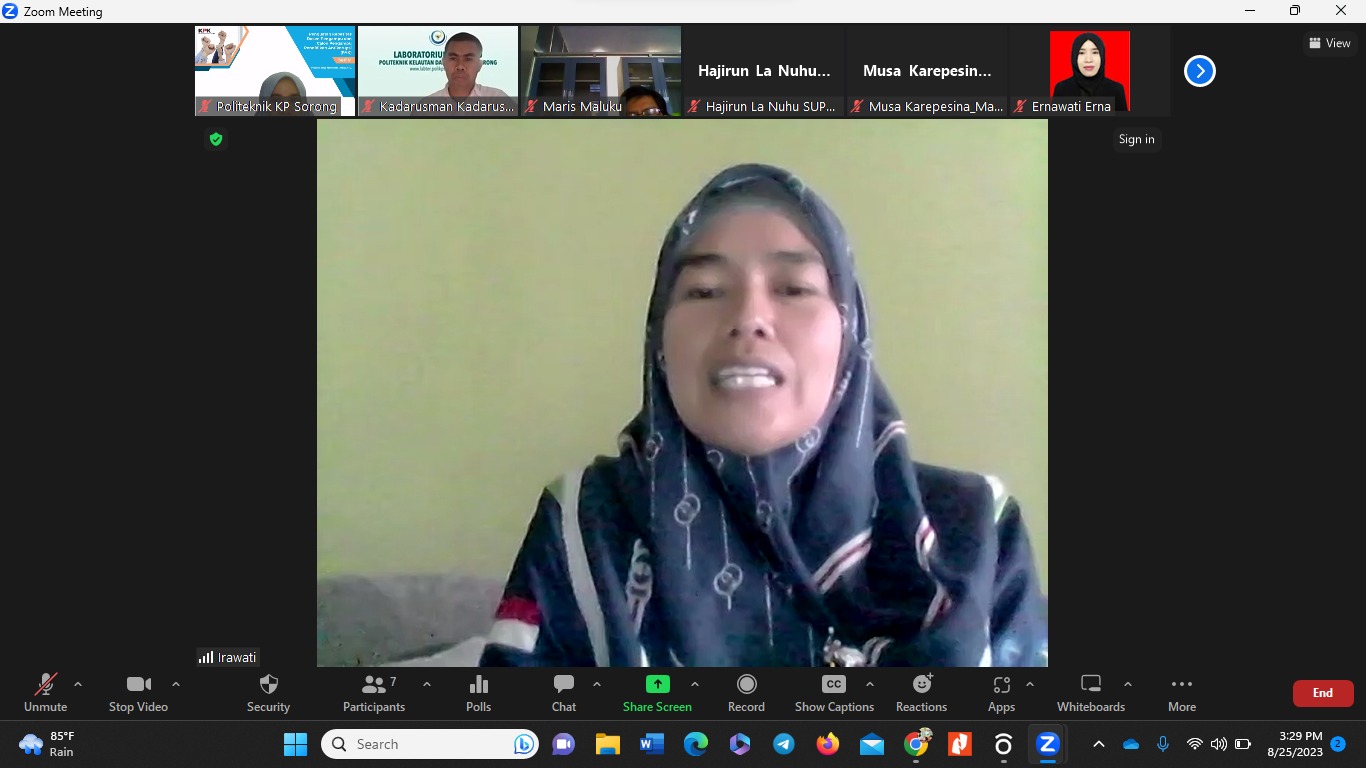Stop Video camera toggle
The height and width of the screenshot is (768, 1366).
tap(138, 693)
